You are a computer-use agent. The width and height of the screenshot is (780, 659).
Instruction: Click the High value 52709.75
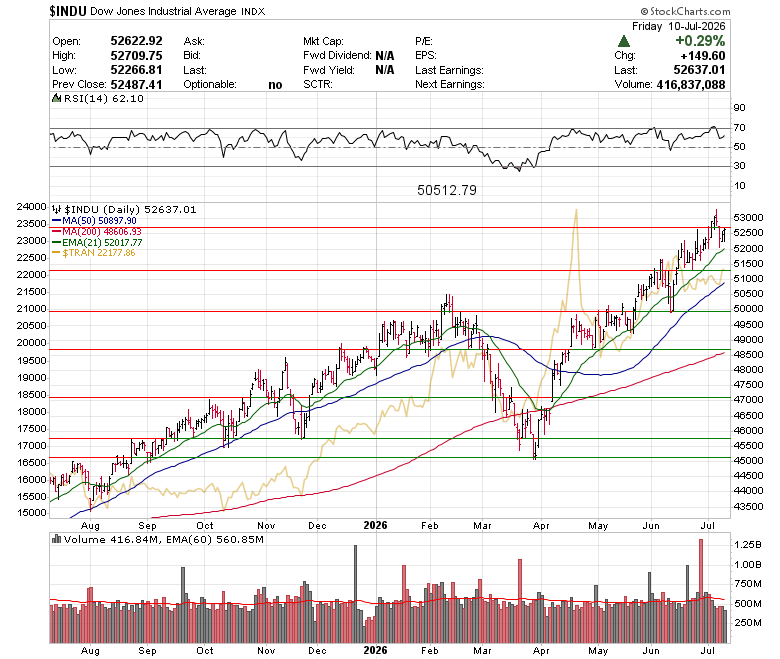click(136, 55)
